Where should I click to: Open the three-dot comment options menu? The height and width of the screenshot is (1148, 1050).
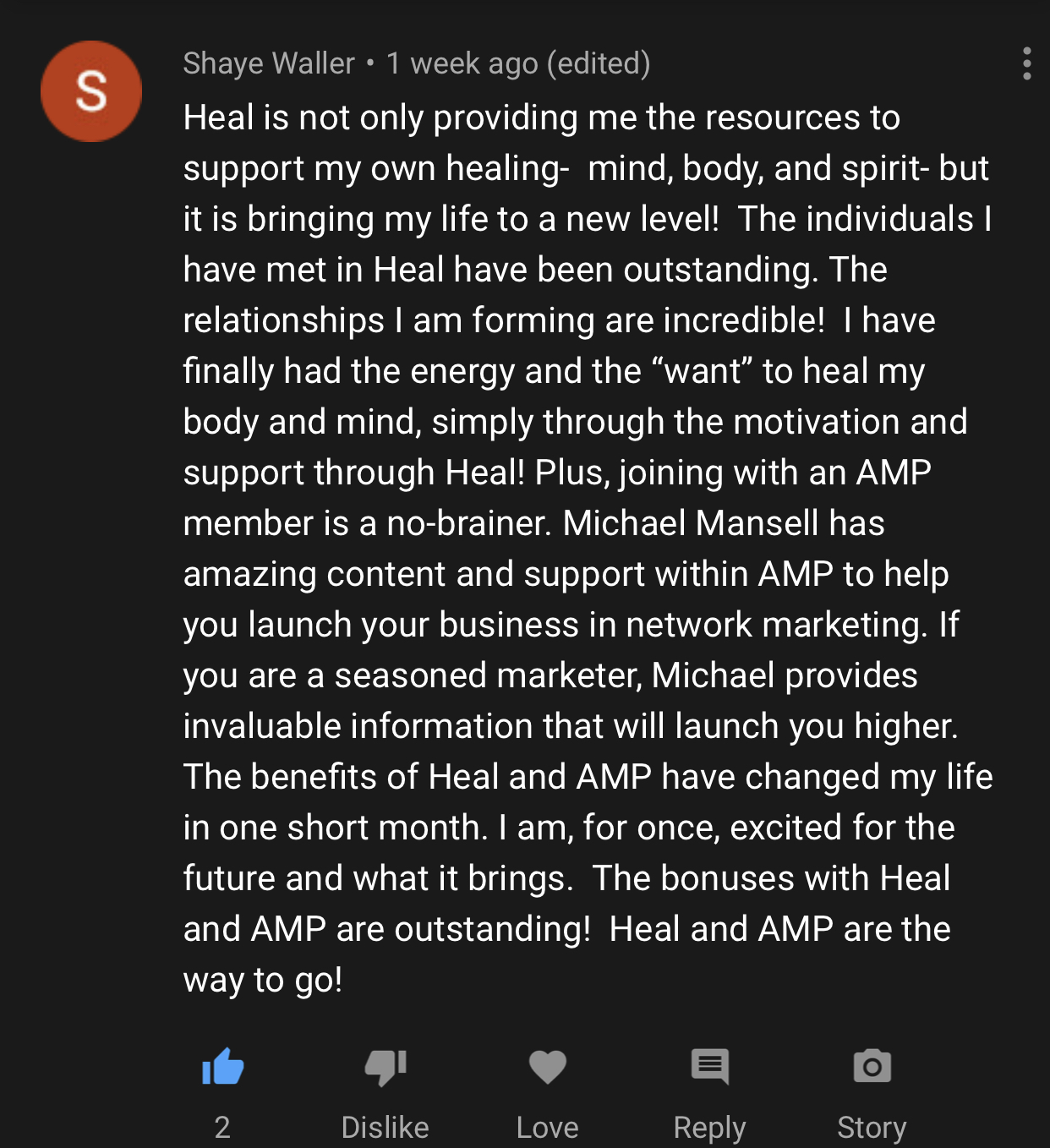point(1026,64)
